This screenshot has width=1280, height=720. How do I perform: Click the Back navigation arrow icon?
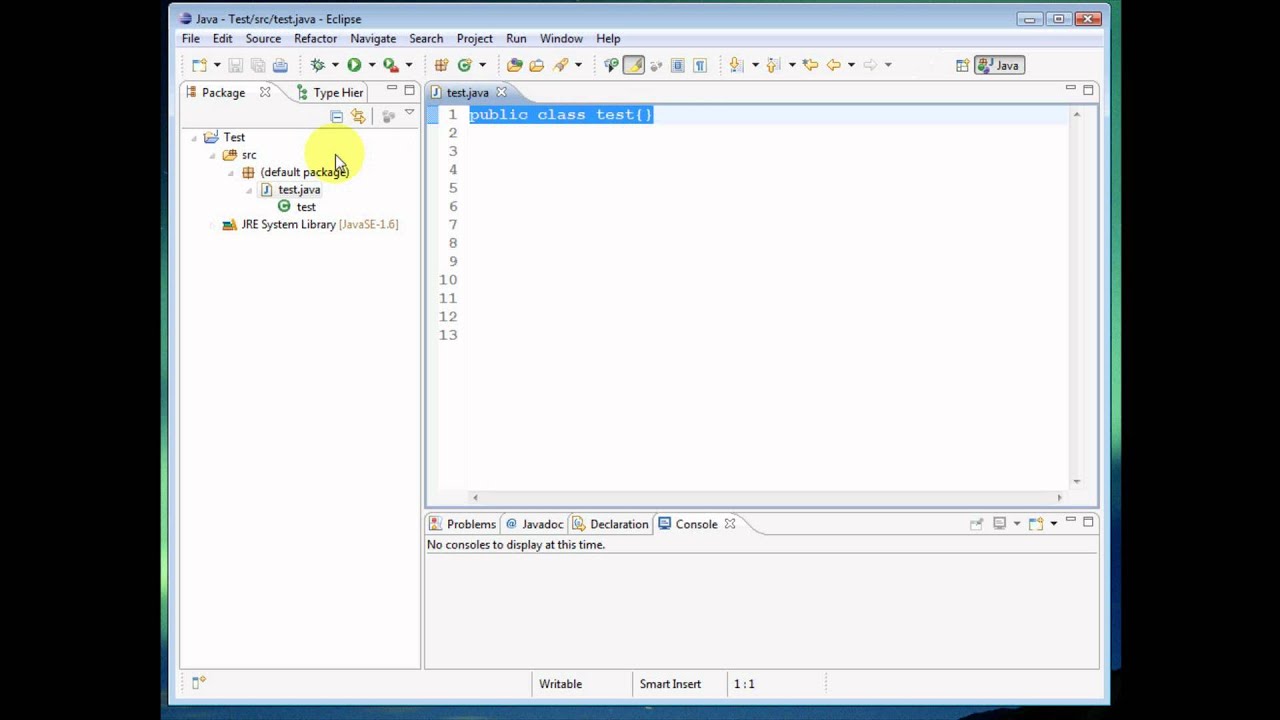coord(833,65)
